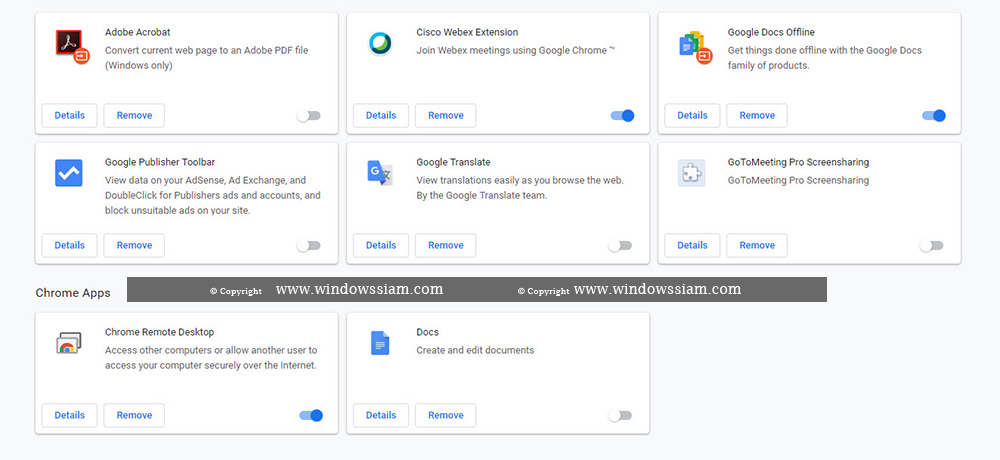This screenshot has width=1000, height=460.
Task: Remove the Chrome Remote Desktop app
Action: pyautogui.click(x=134, y=415)
